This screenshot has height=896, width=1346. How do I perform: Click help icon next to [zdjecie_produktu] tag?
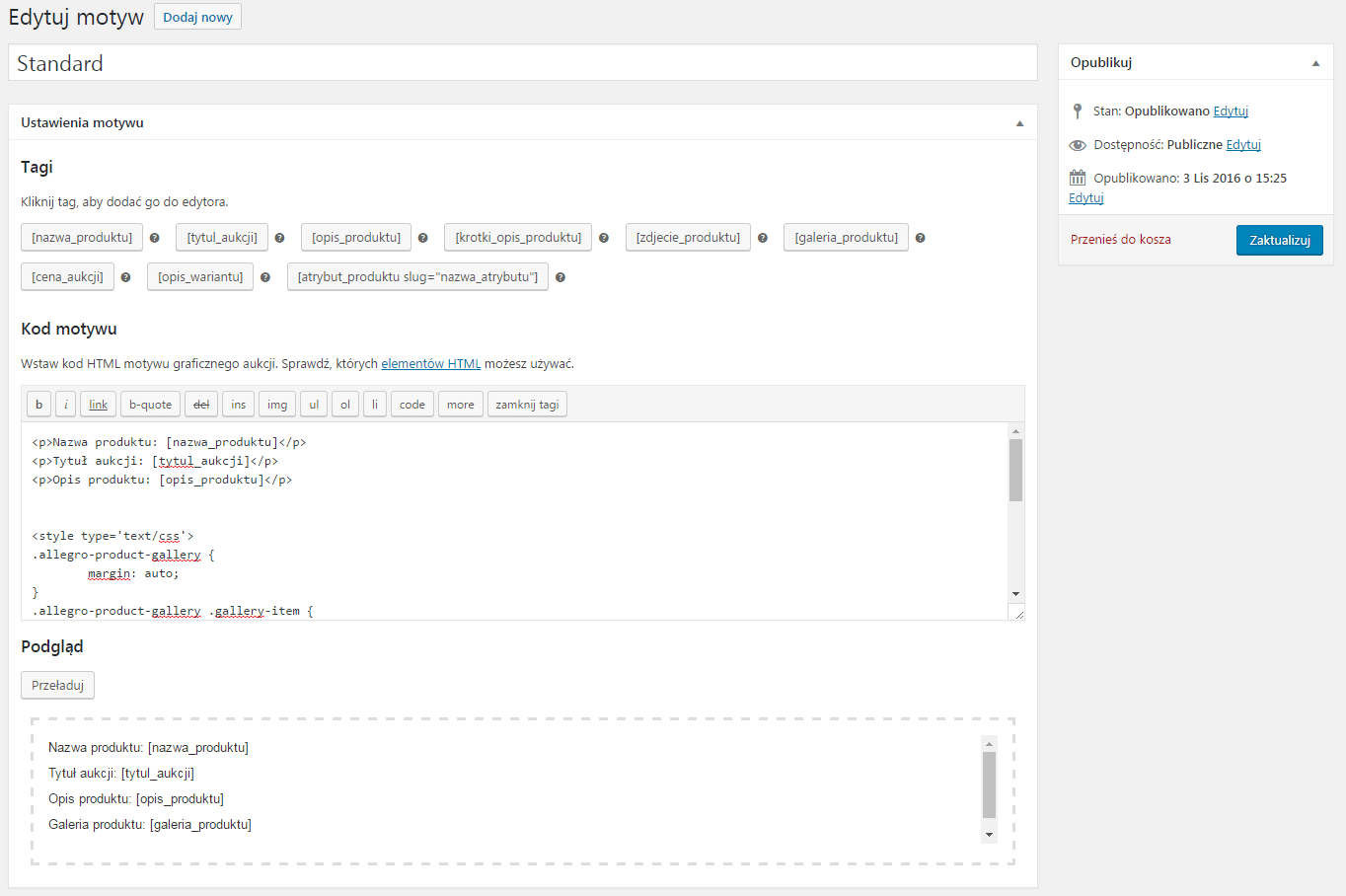click(762, 238)
